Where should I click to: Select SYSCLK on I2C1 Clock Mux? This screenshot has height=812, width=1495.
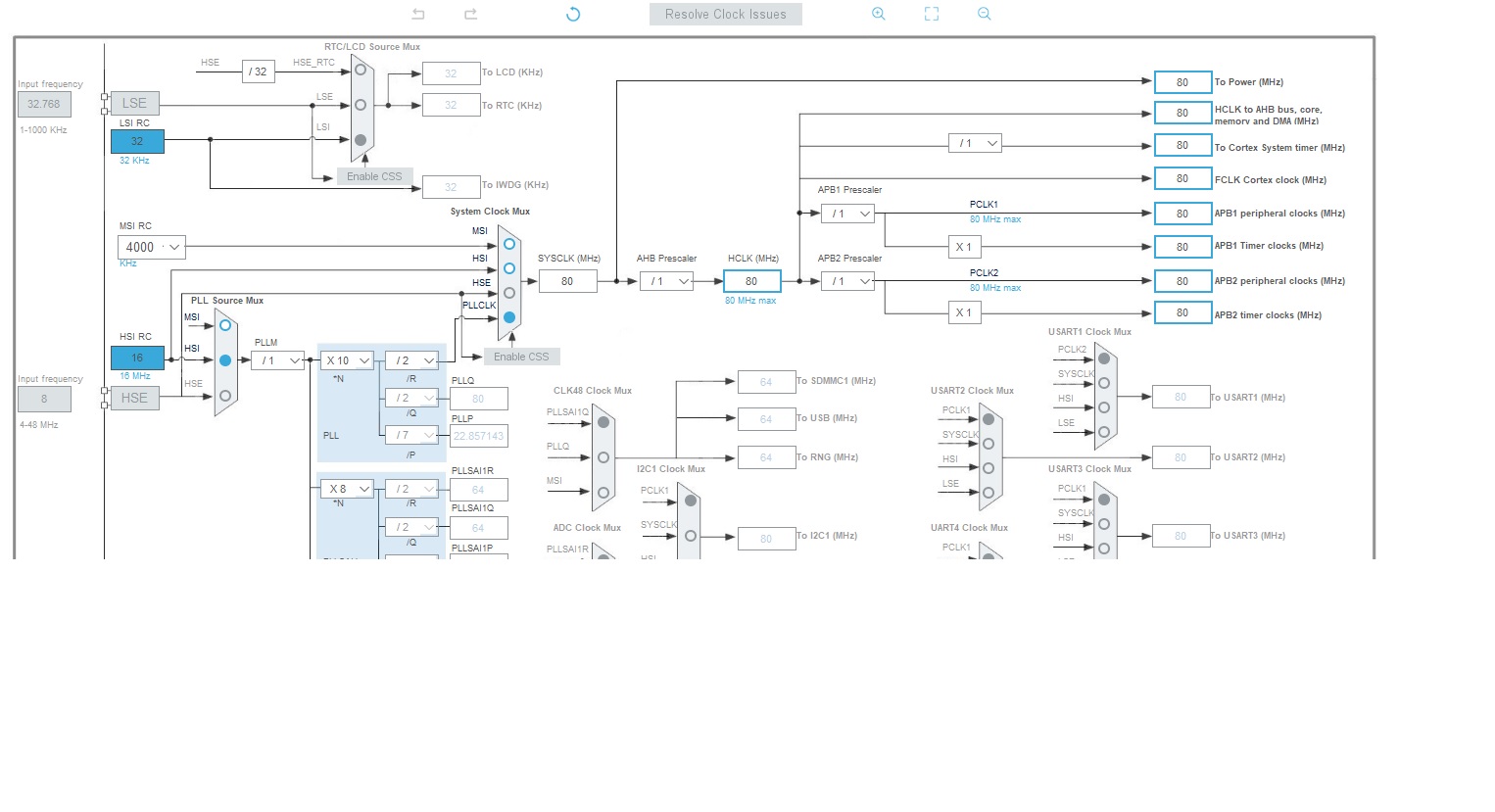(x=691, y=536)
